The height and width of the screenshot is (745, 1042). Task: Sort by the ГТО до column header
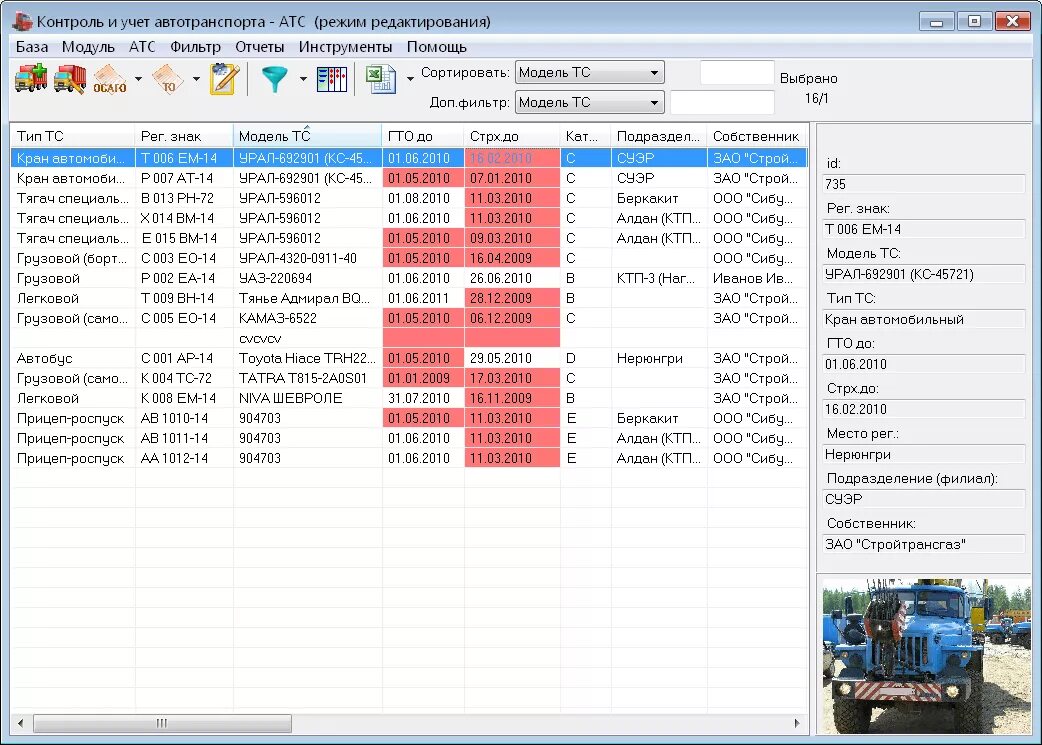click(x=423, y=136)
